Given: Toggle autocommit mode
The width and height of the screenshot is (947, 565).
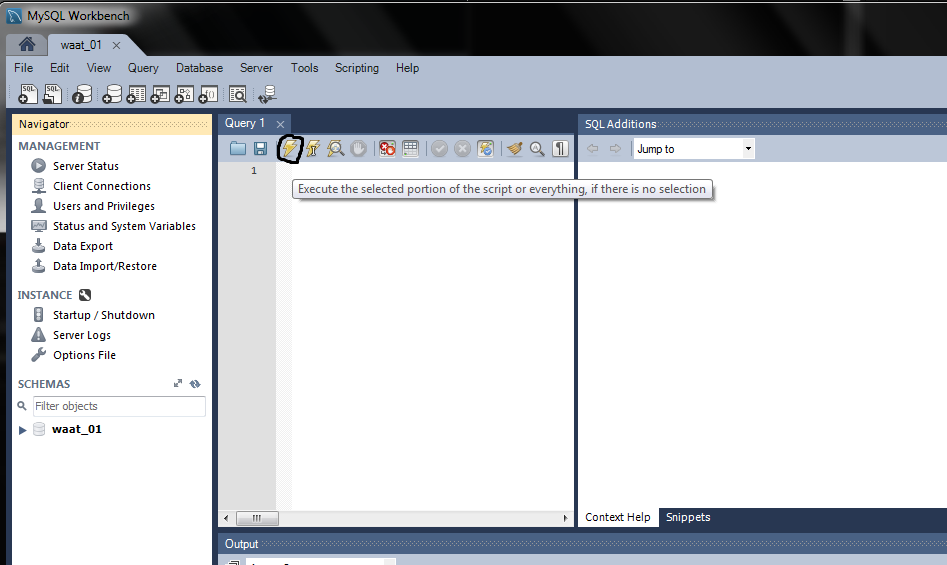Looking at the screenshot, I should (x=486, y=148).
